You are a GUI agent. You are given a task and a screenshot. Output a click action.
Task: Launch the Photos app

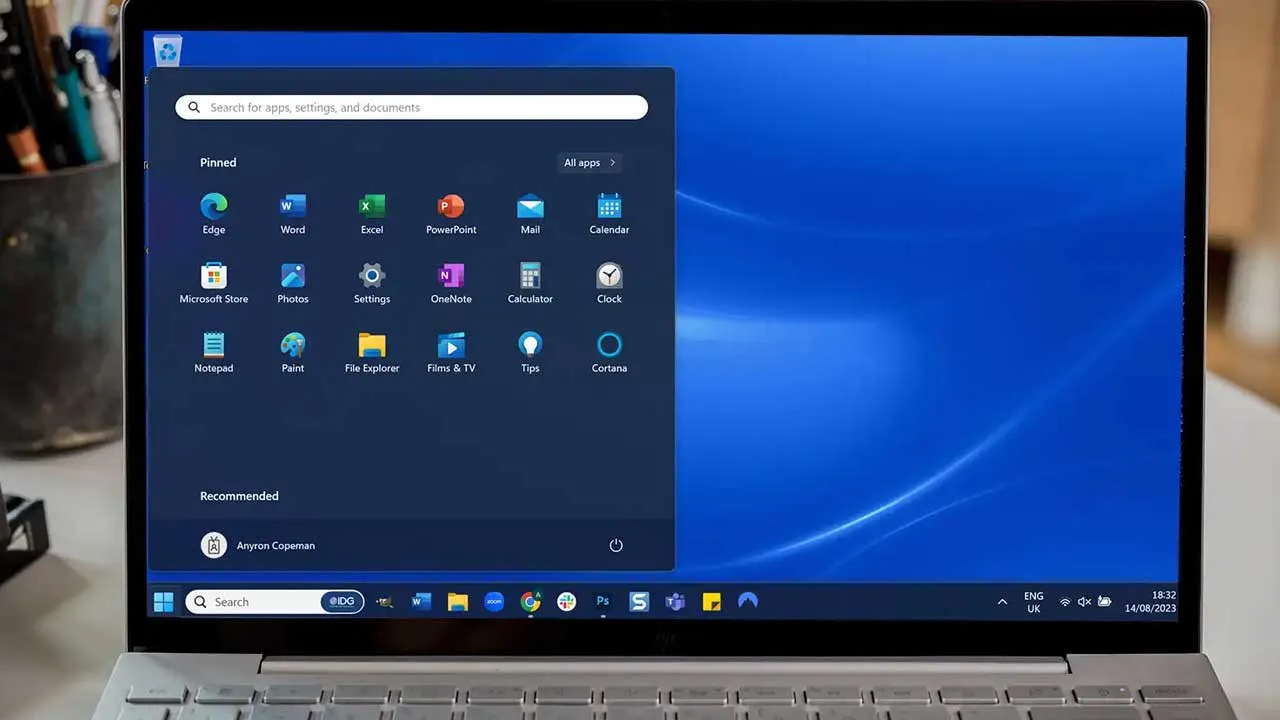293,283
